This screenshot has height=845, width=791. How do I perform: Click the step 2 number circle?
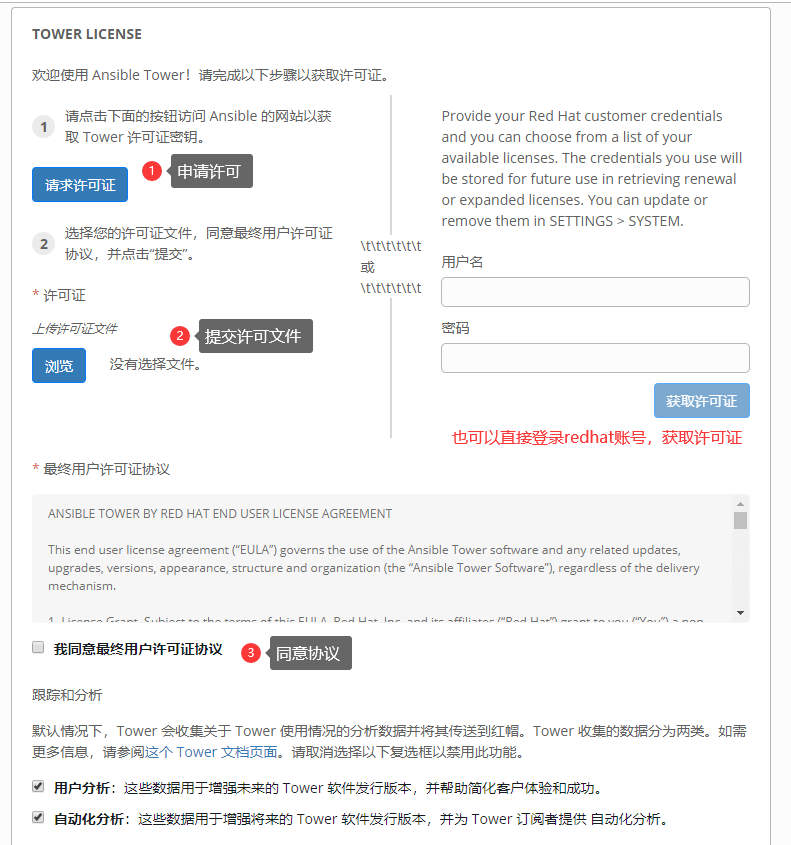click(x=44, y=244)
